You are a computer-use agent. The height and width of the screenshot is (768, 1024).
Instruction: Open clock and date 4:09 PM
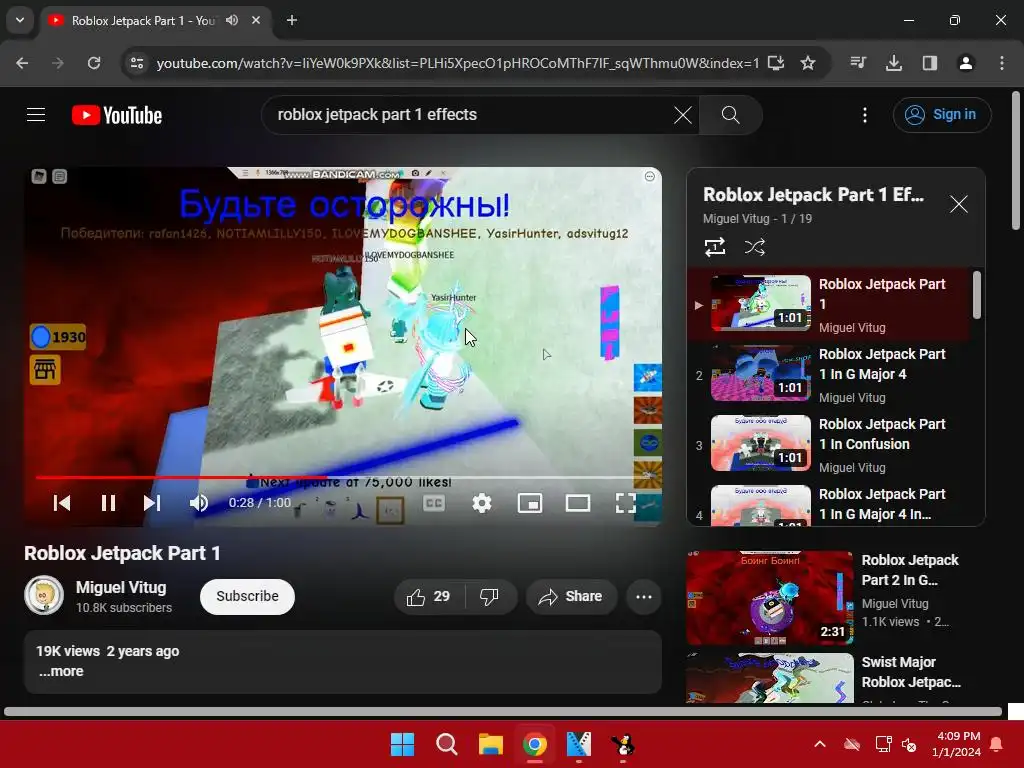click(957, 744)
